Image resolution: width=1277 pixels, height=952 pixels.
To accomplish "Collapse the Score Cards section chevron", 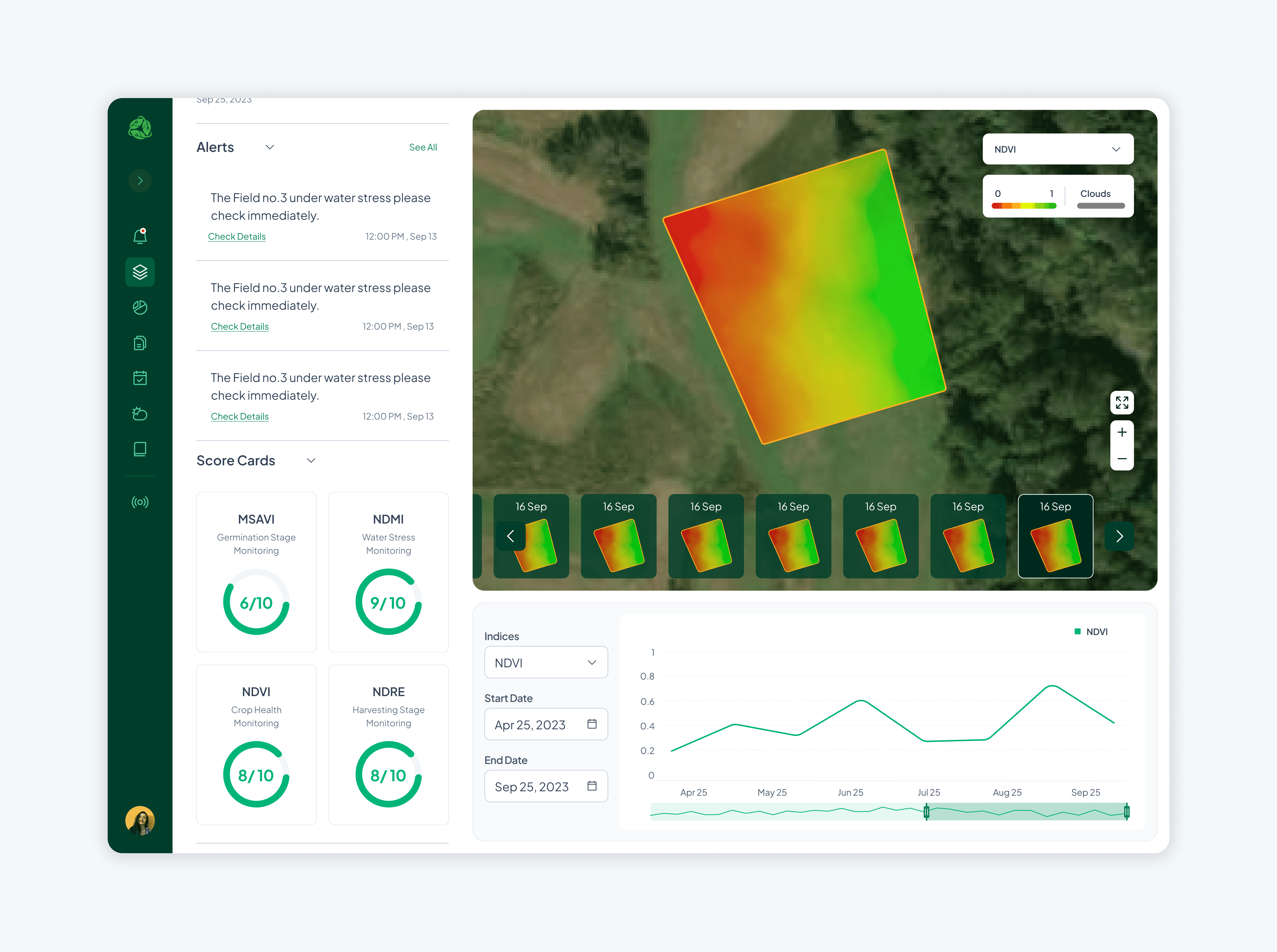I will 311,460.
